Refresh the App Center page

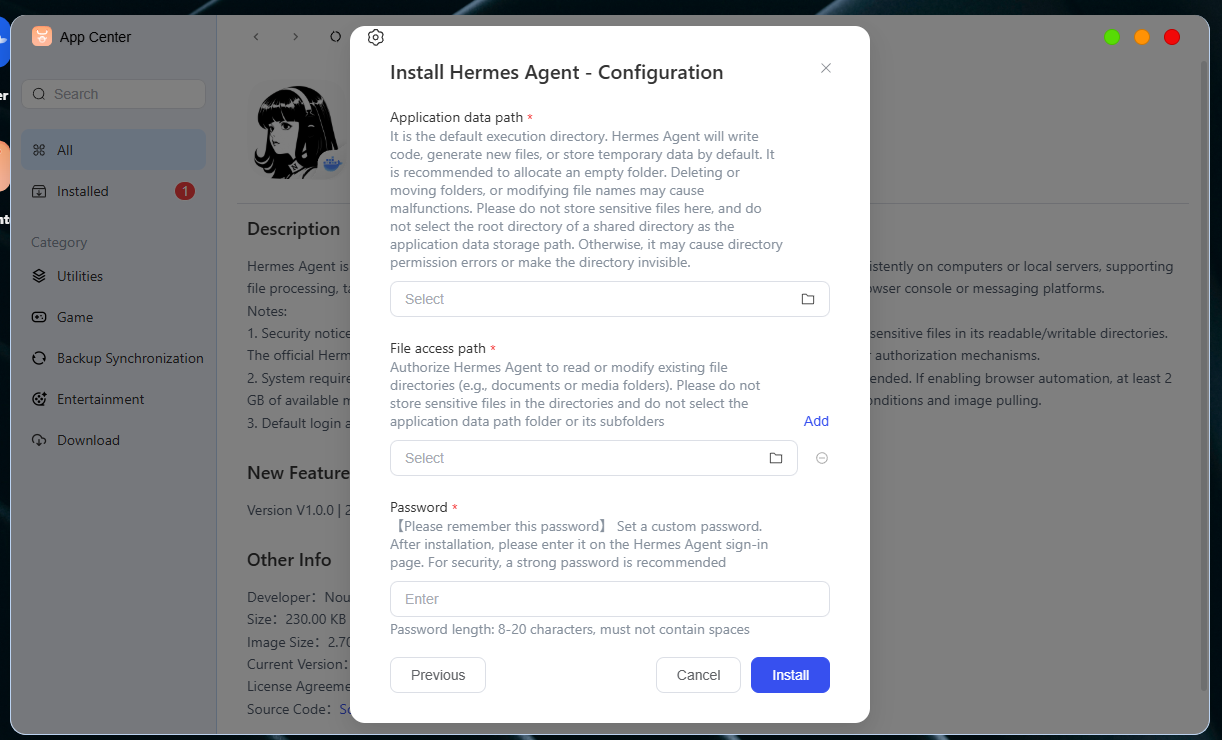336,37
